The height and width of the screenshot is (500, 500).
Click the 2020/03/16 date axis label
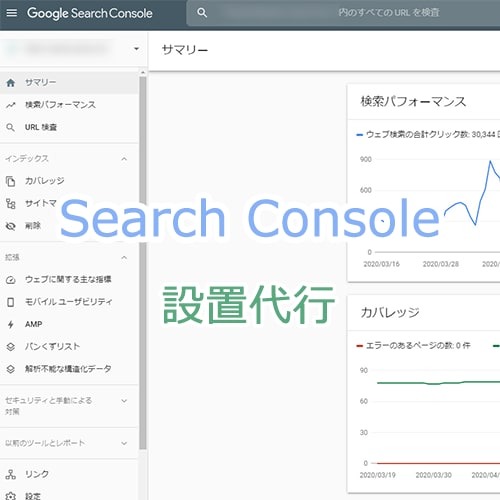381,264
